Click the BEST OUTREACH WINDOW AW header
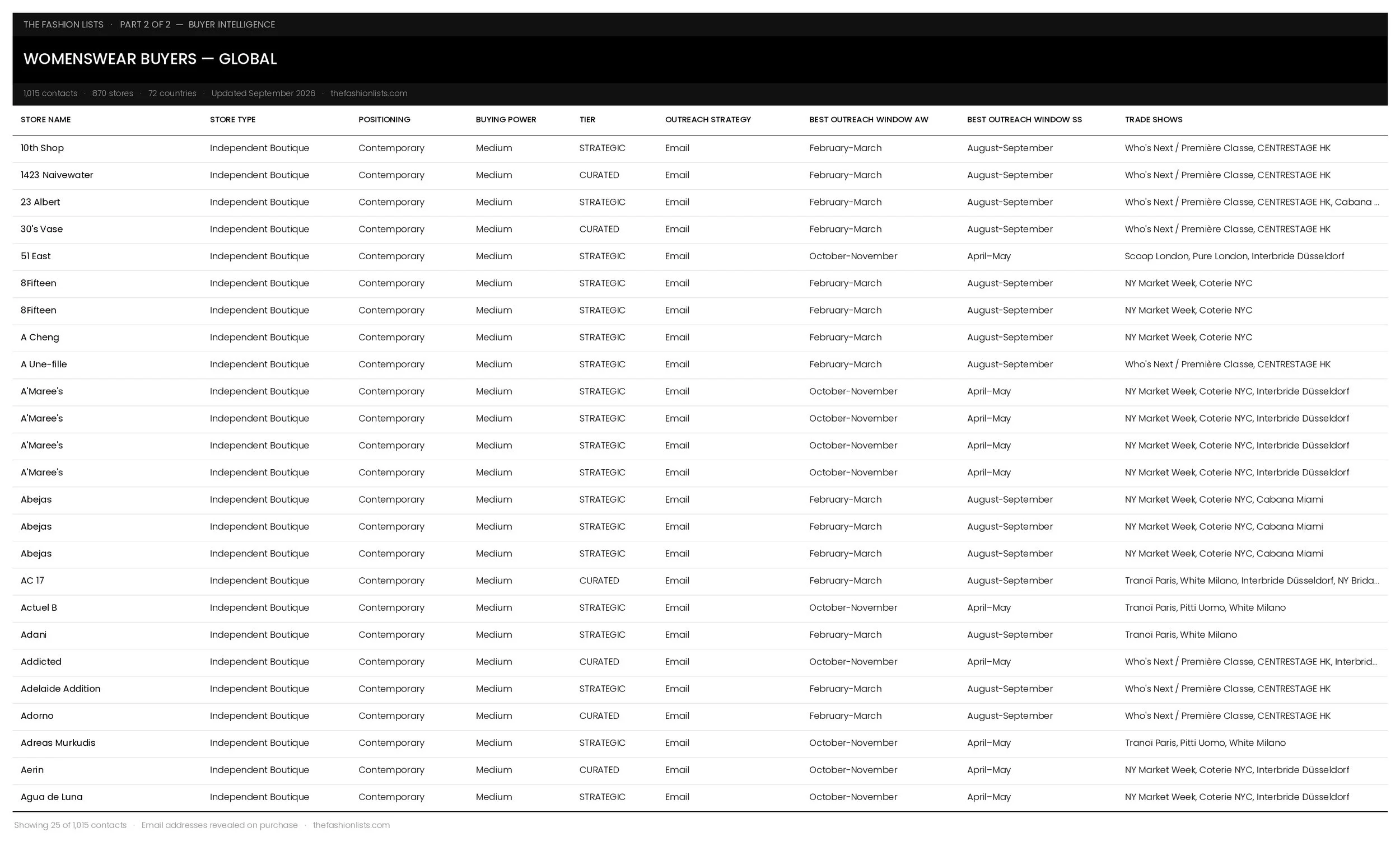Image resolution: width=1400 pixels, height=851 pixels. coord(869,119)
